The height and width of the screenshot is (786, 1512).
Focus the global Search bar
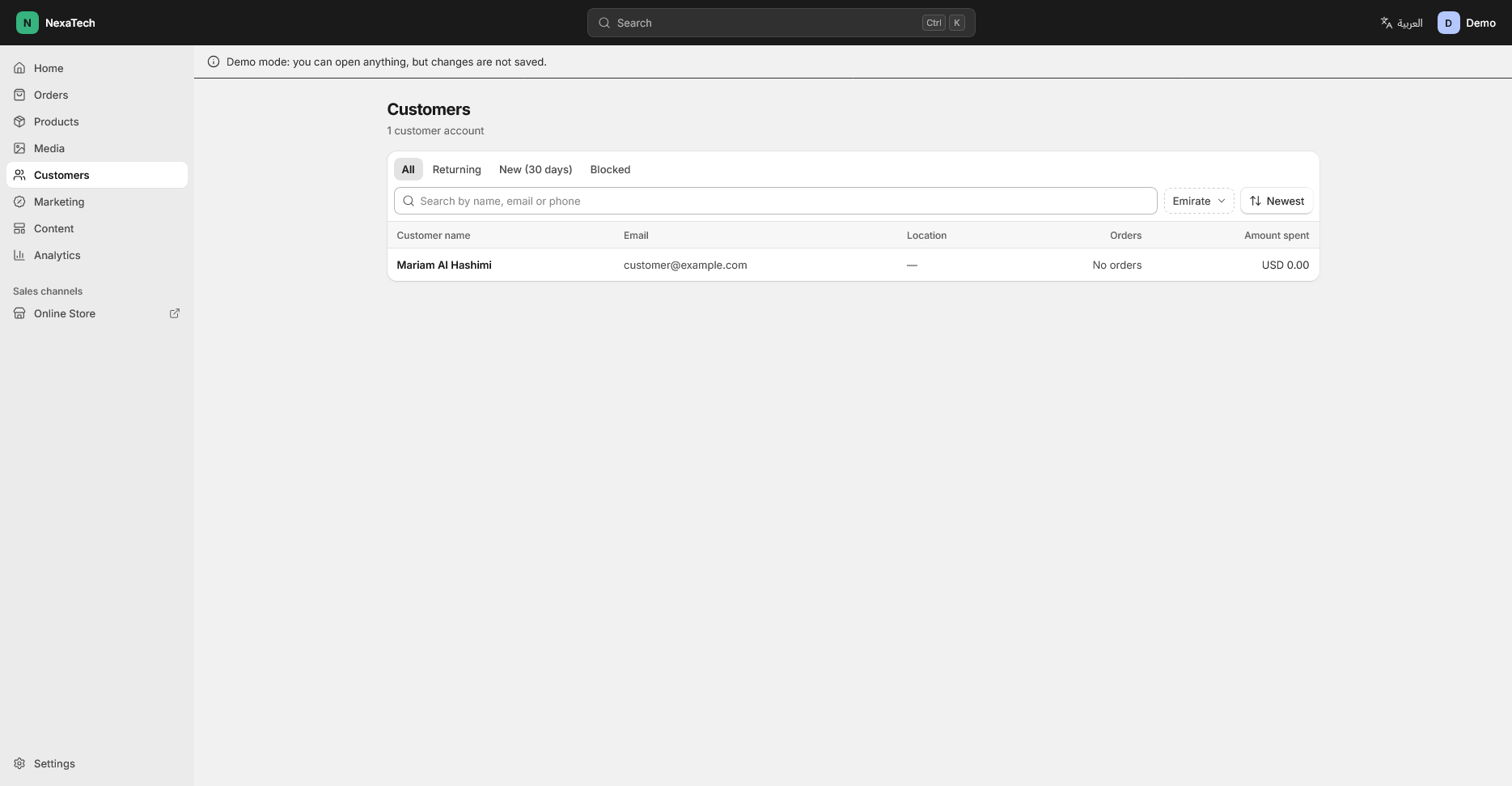(x=781, y=23)
